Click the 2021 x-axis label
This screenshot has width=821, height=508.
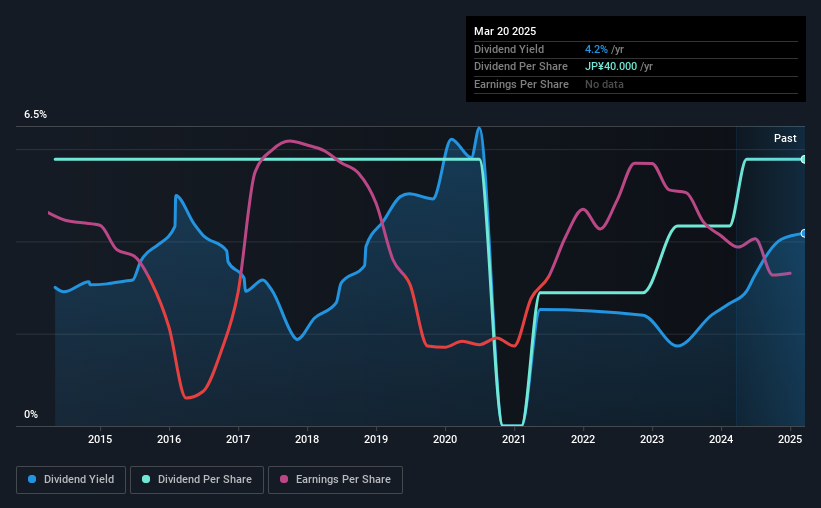tap(514, 439)
